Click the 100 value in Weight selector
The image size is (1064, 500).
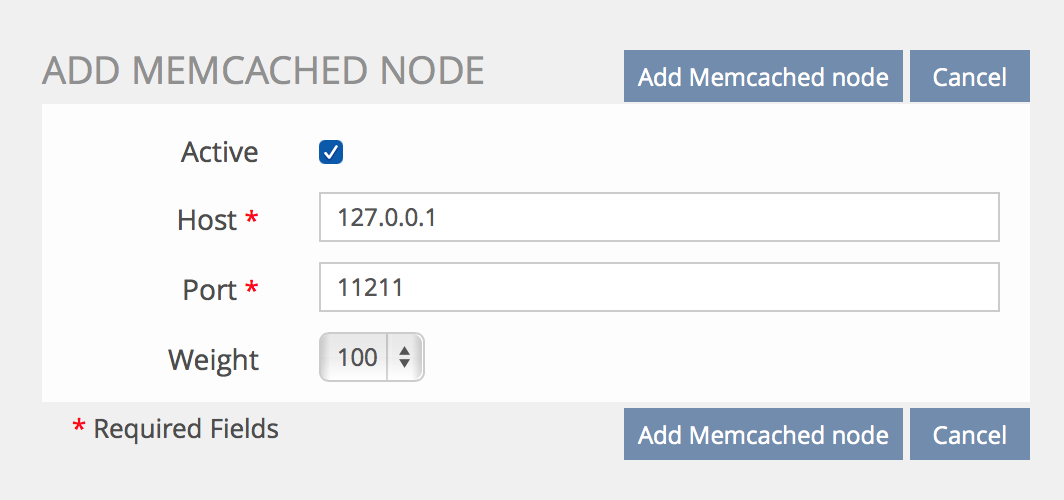(x=357, y=357)
